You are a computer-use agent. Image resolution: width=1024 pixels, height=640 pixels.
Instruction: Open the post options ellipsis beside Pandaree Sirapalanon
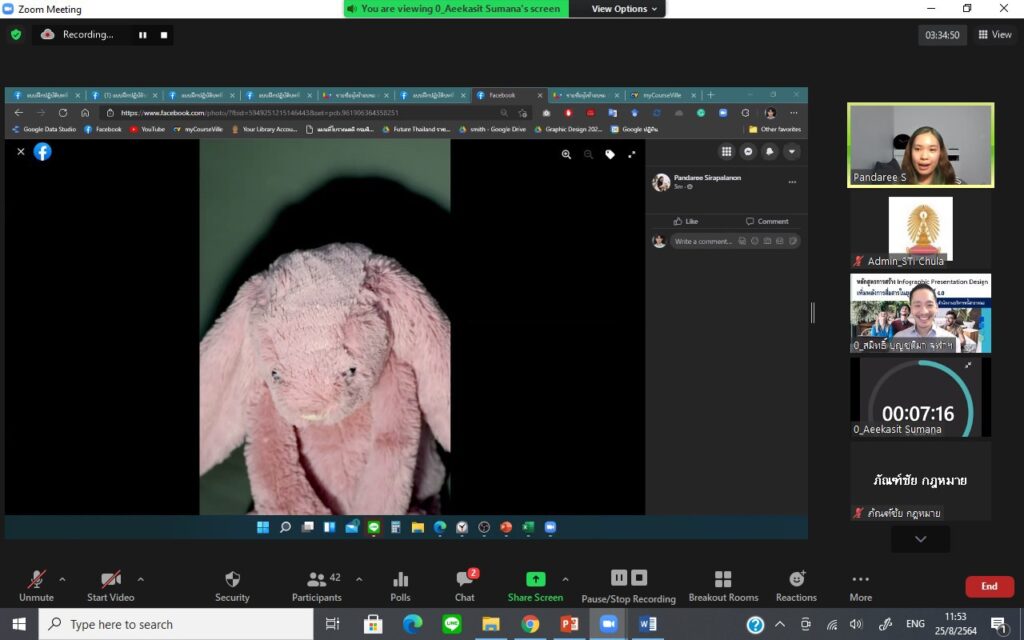pos(792,182)
